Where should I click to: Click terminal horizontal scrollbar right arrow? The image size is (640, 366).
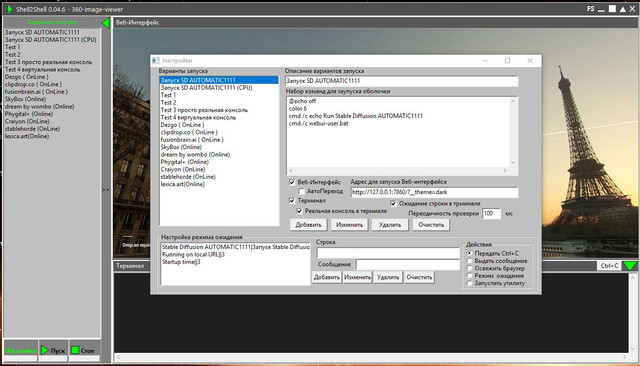tap(625, 357)
